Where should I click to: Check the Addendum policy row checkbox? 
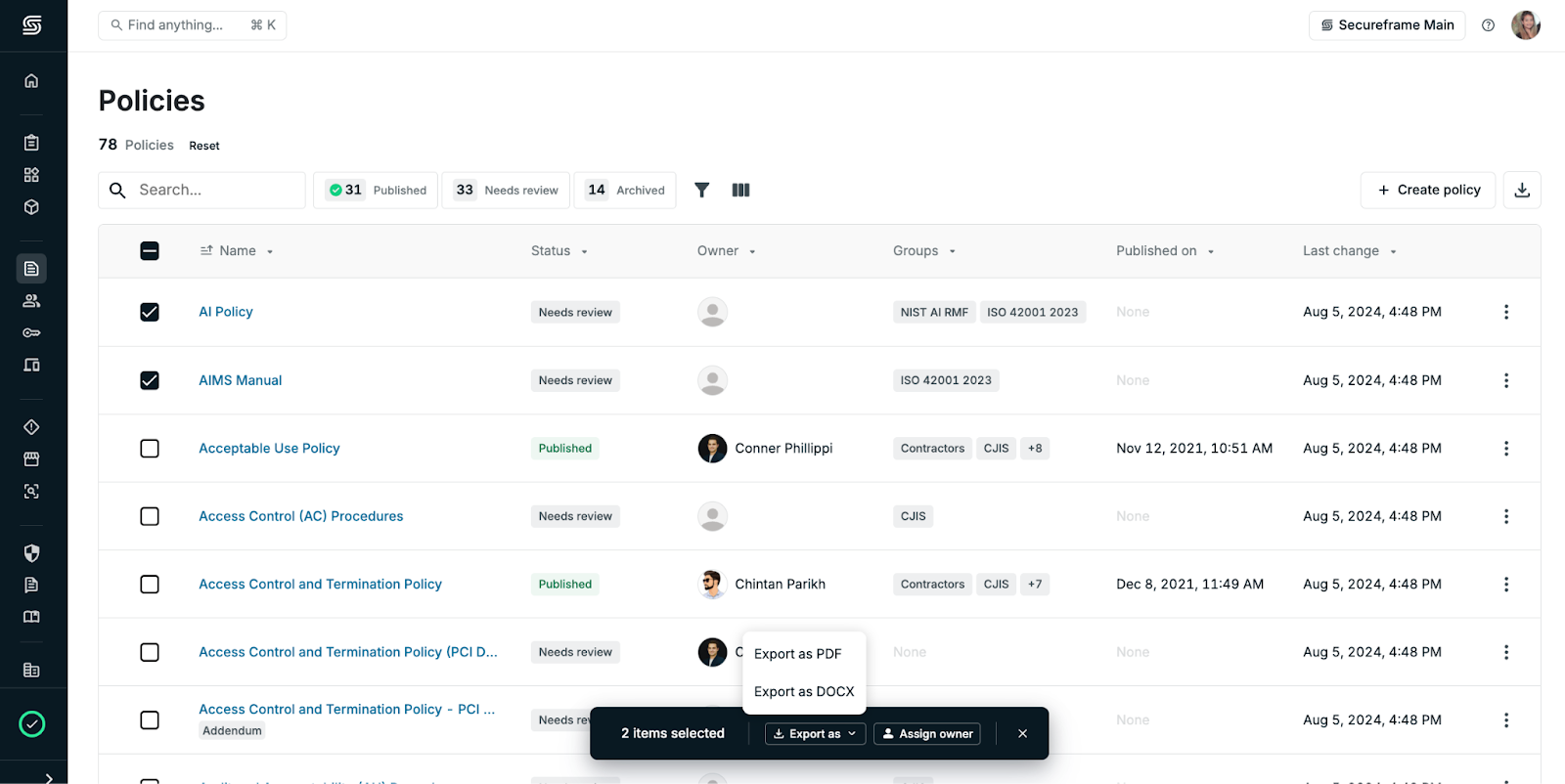(x=150, y=719)
